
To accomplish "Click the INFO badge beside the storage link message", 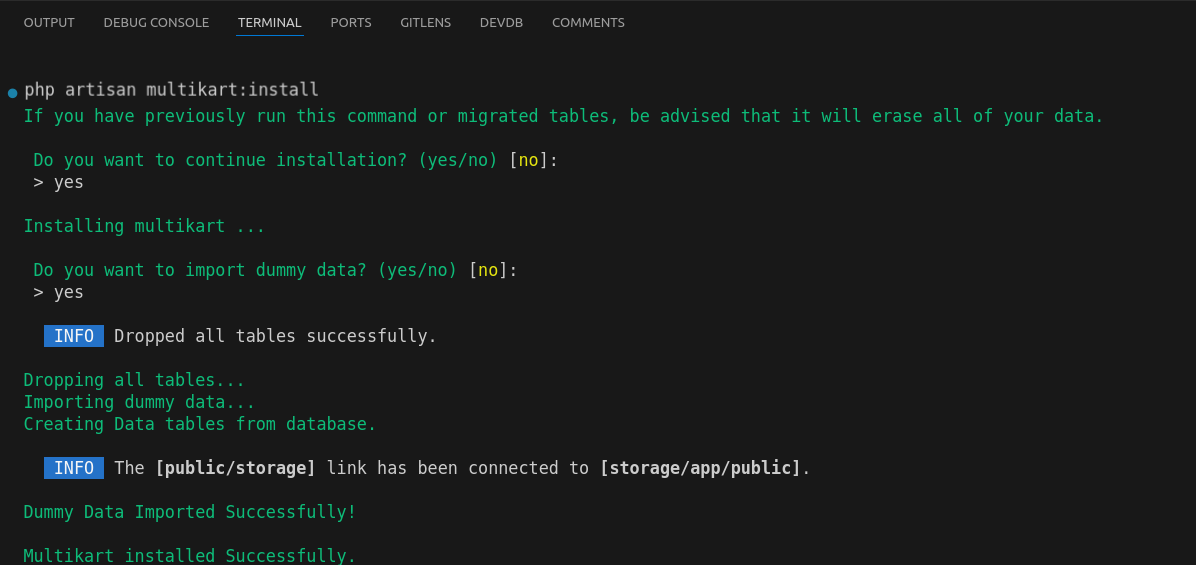I will [x=74, y=468].
